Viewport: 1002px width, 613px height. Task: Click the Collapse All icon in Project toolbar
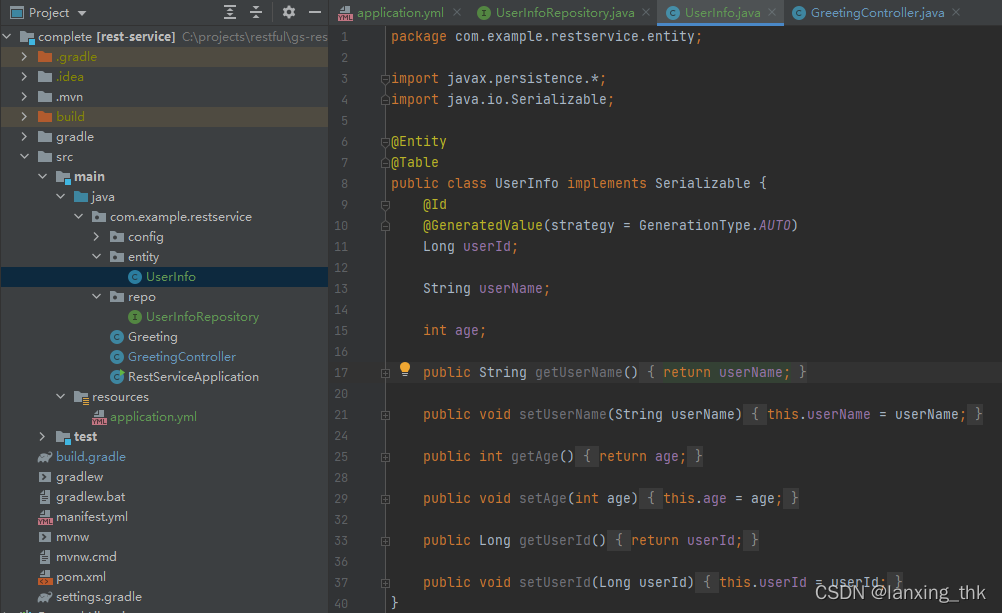pos(254,12)
